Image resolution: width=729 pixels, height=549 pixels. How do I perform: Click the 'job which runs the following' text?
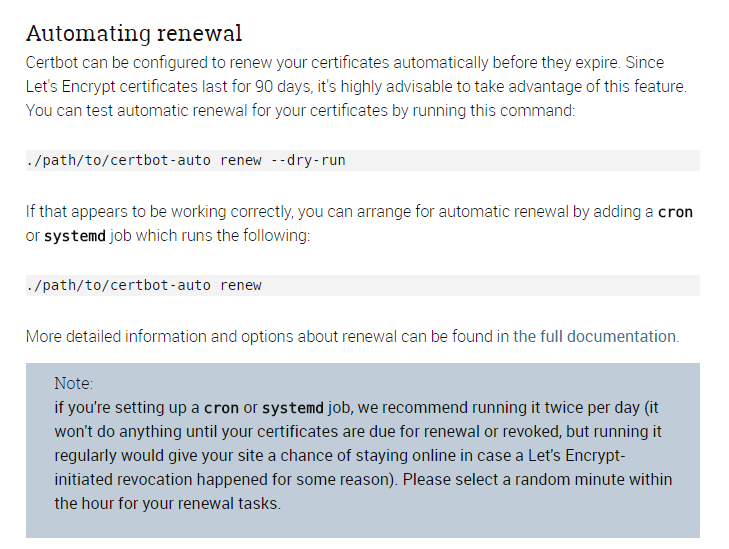210,236
